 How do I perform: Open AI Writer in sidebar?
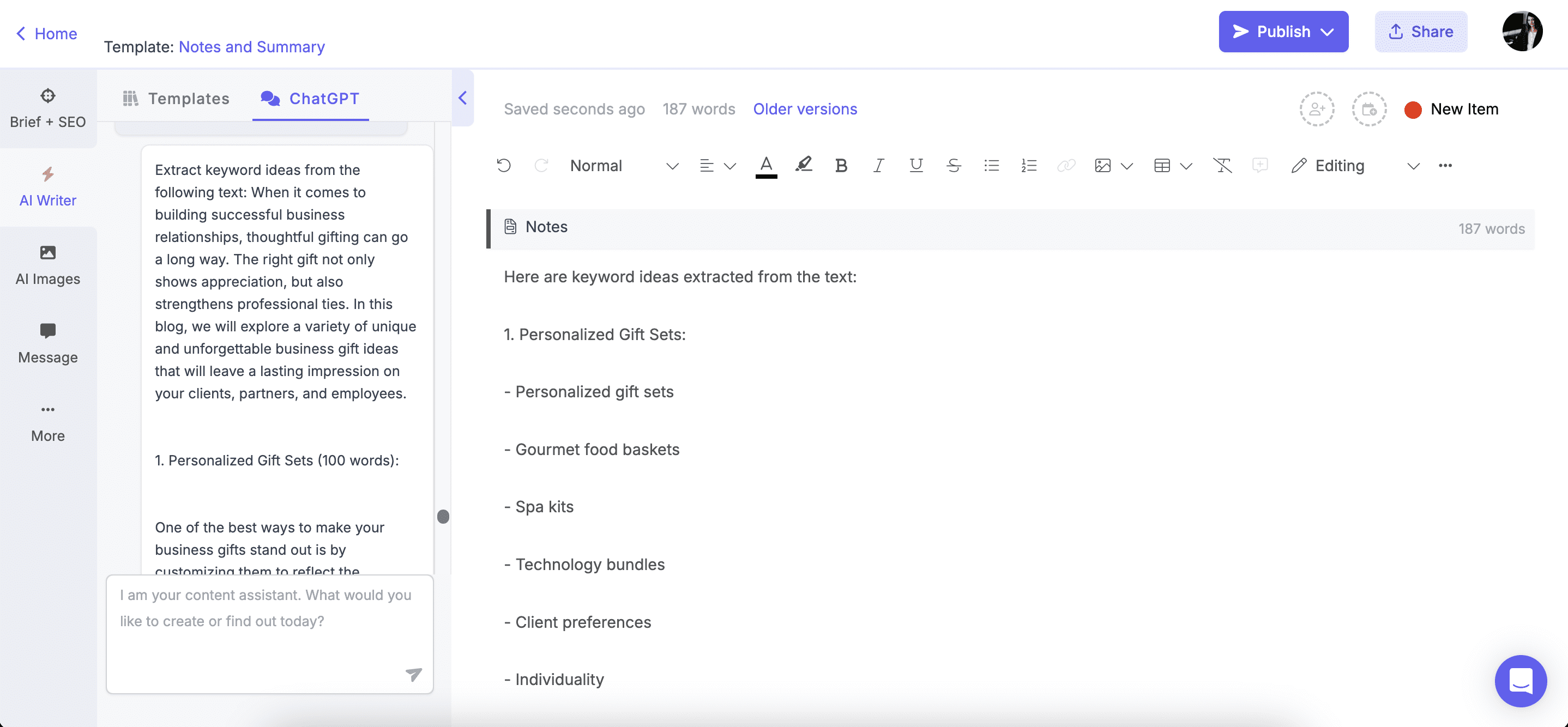47,187
